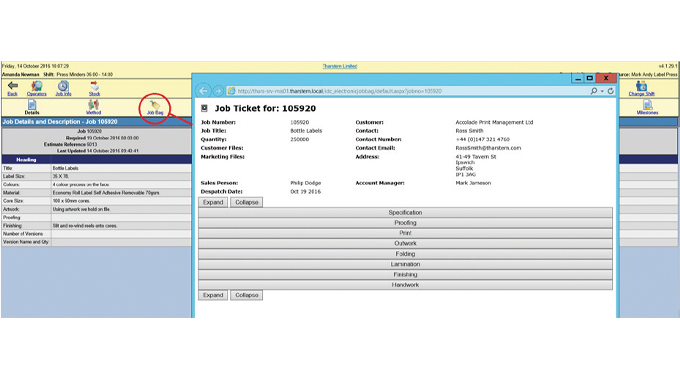Click the Job Details and Description title bar

(x=96, y=122)
